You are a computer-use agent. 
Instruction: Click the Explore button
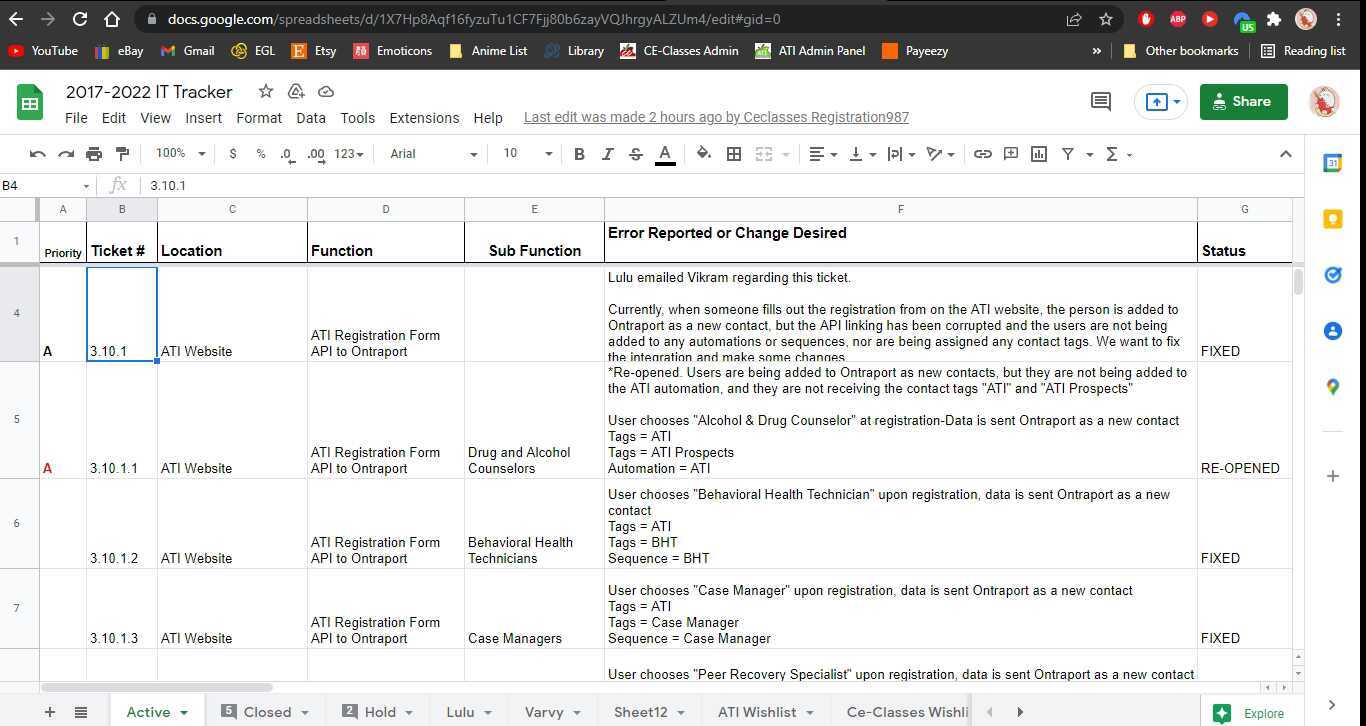[1250, 713]
